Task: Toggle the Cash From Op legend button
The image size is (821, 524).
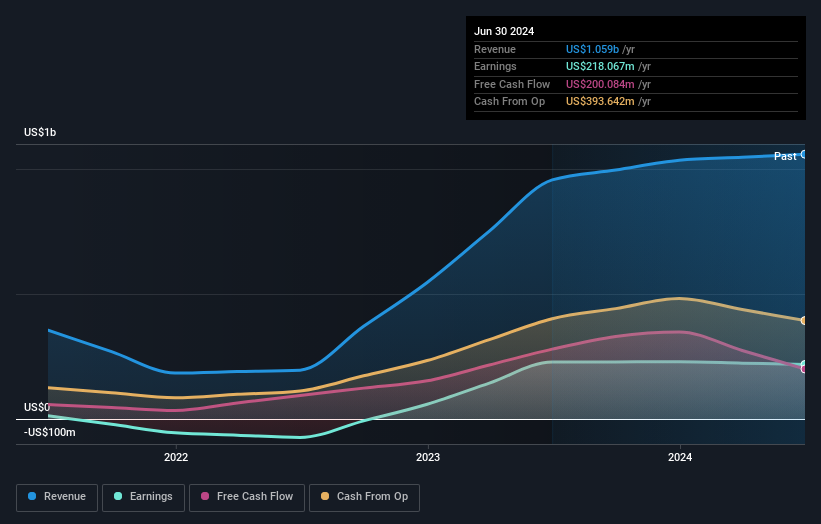Action: [x=364, y=497]
